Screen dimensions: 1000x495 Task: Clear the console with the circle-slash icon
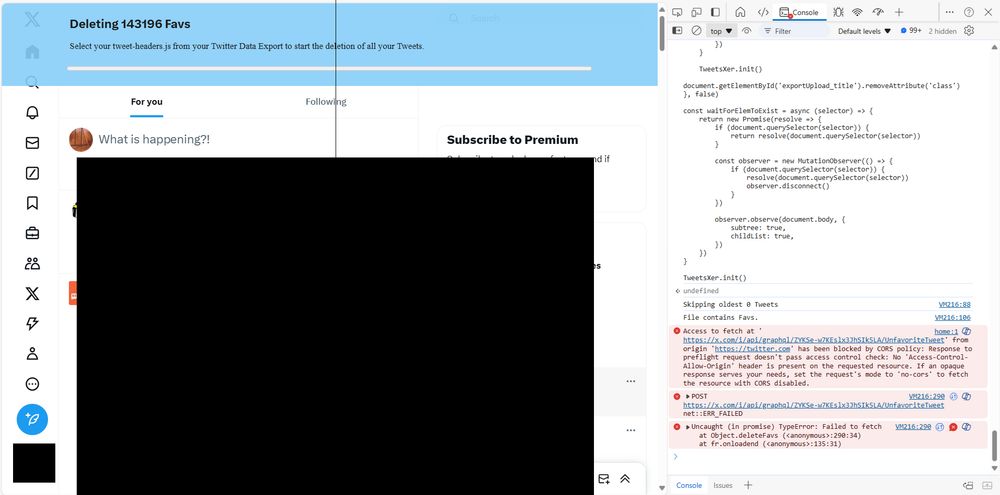click(696, 31)
